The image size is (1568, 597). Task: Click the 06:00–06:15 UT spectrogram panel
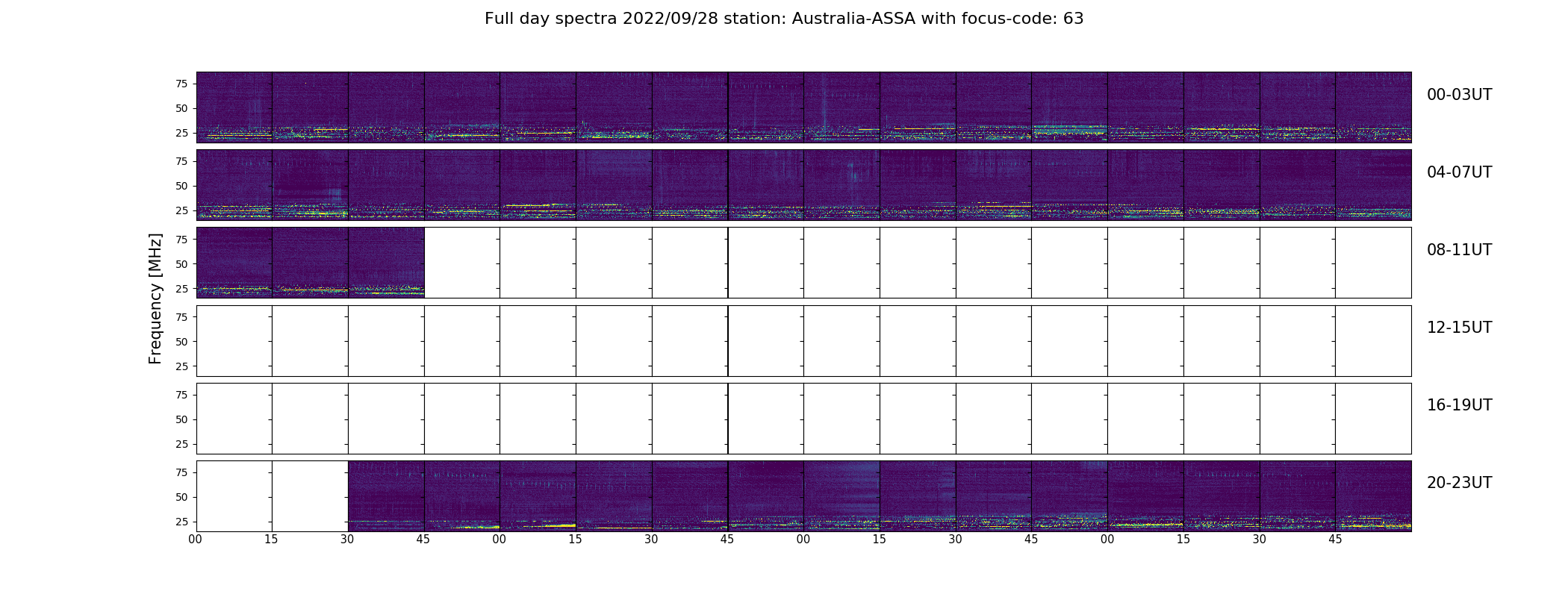coord(841,185)
